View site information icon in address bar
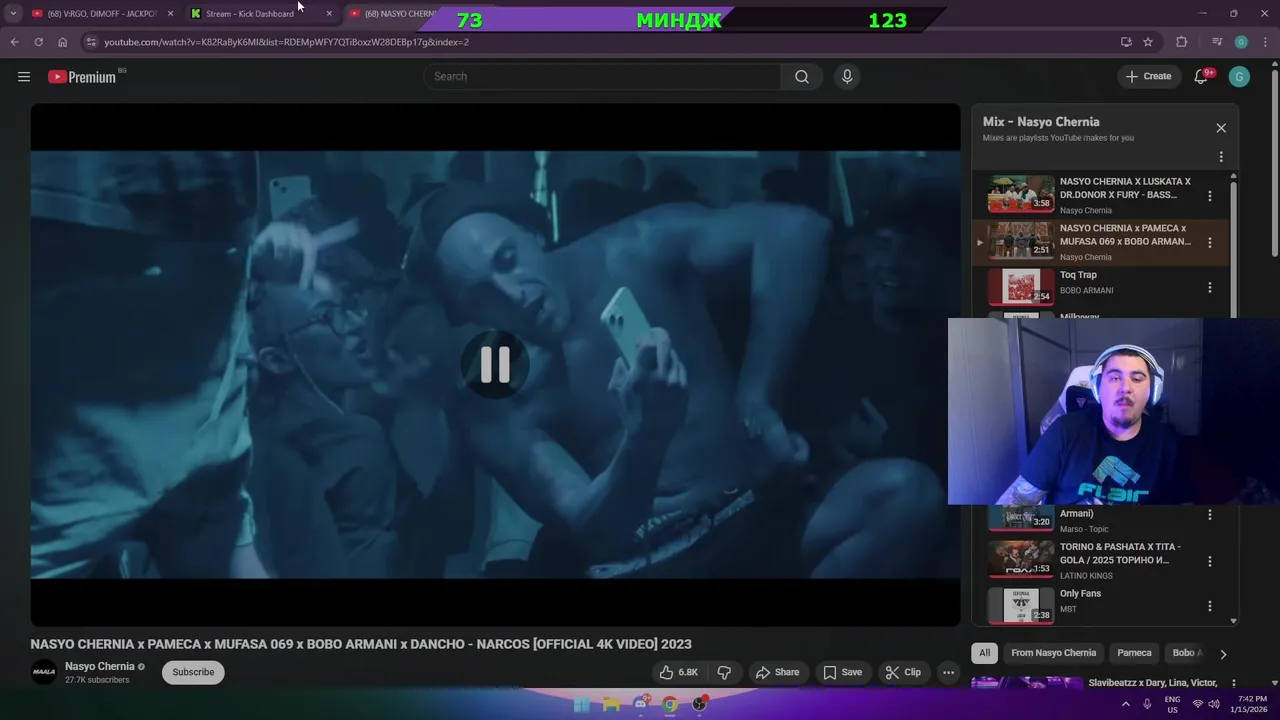This screenshot has height=720, width=1280. [x=91, y=42]
